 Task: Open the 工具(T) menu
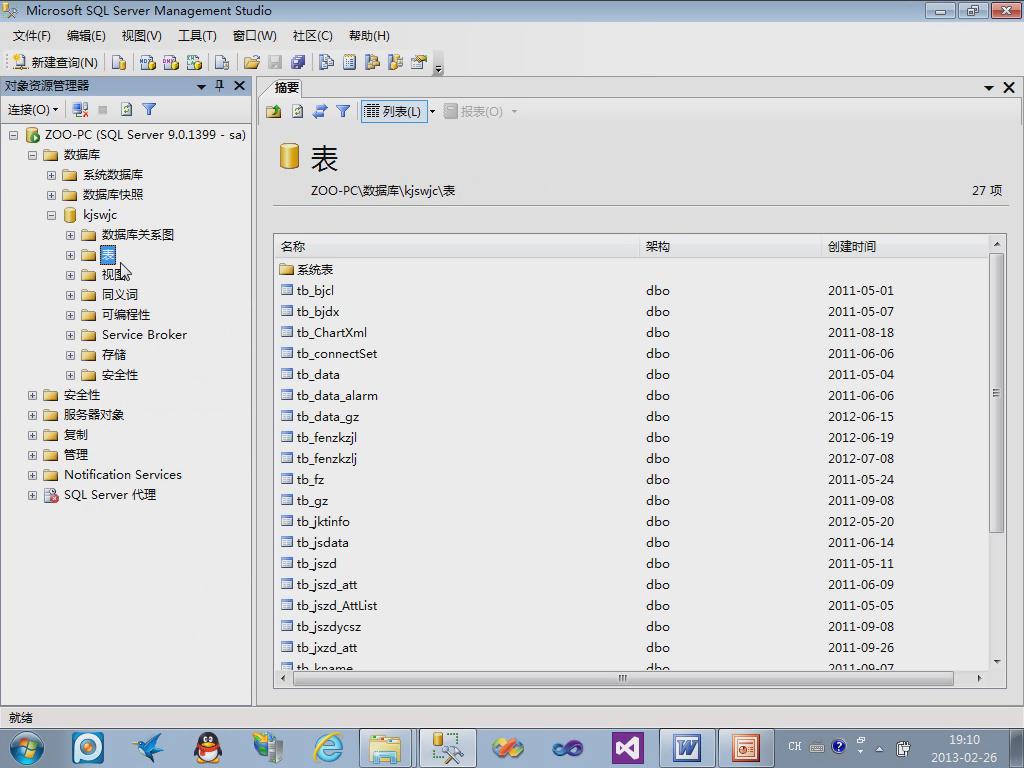point(197,36)
